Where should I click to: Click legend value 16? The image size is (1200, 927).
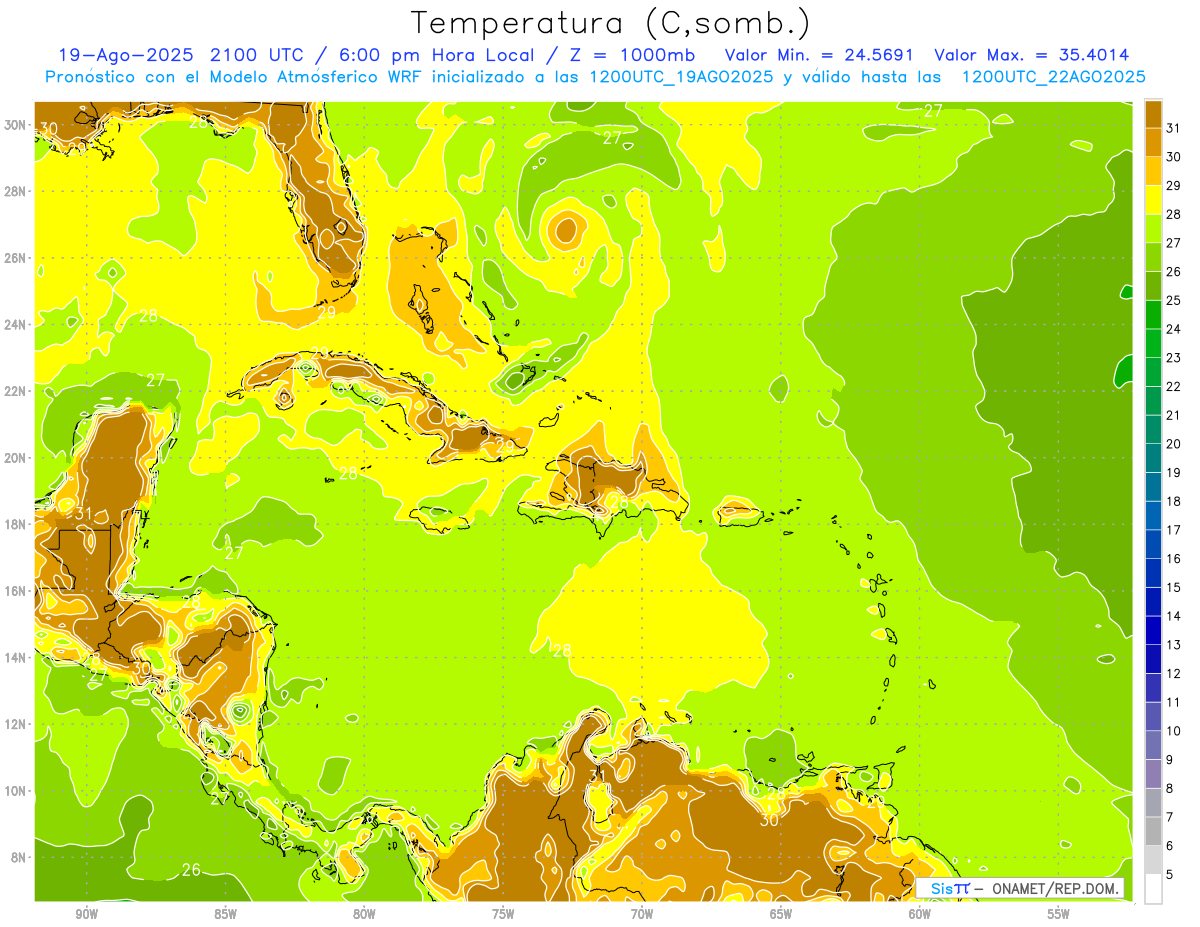point(1173,558)
